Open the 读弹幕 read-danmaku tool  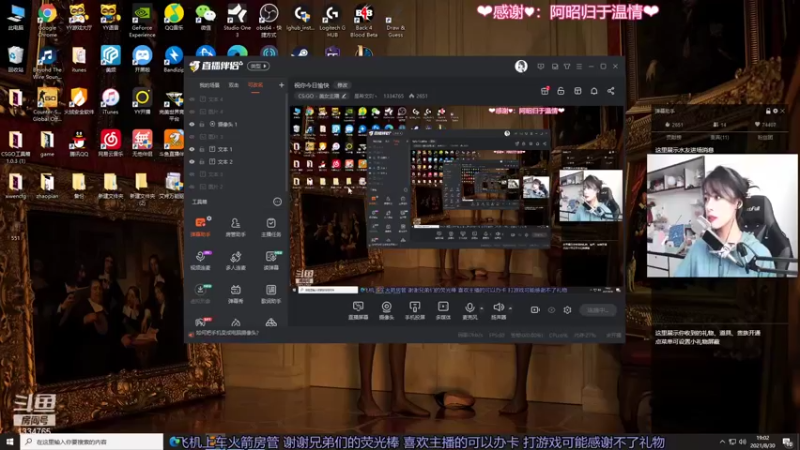click(x=271, y=260)
